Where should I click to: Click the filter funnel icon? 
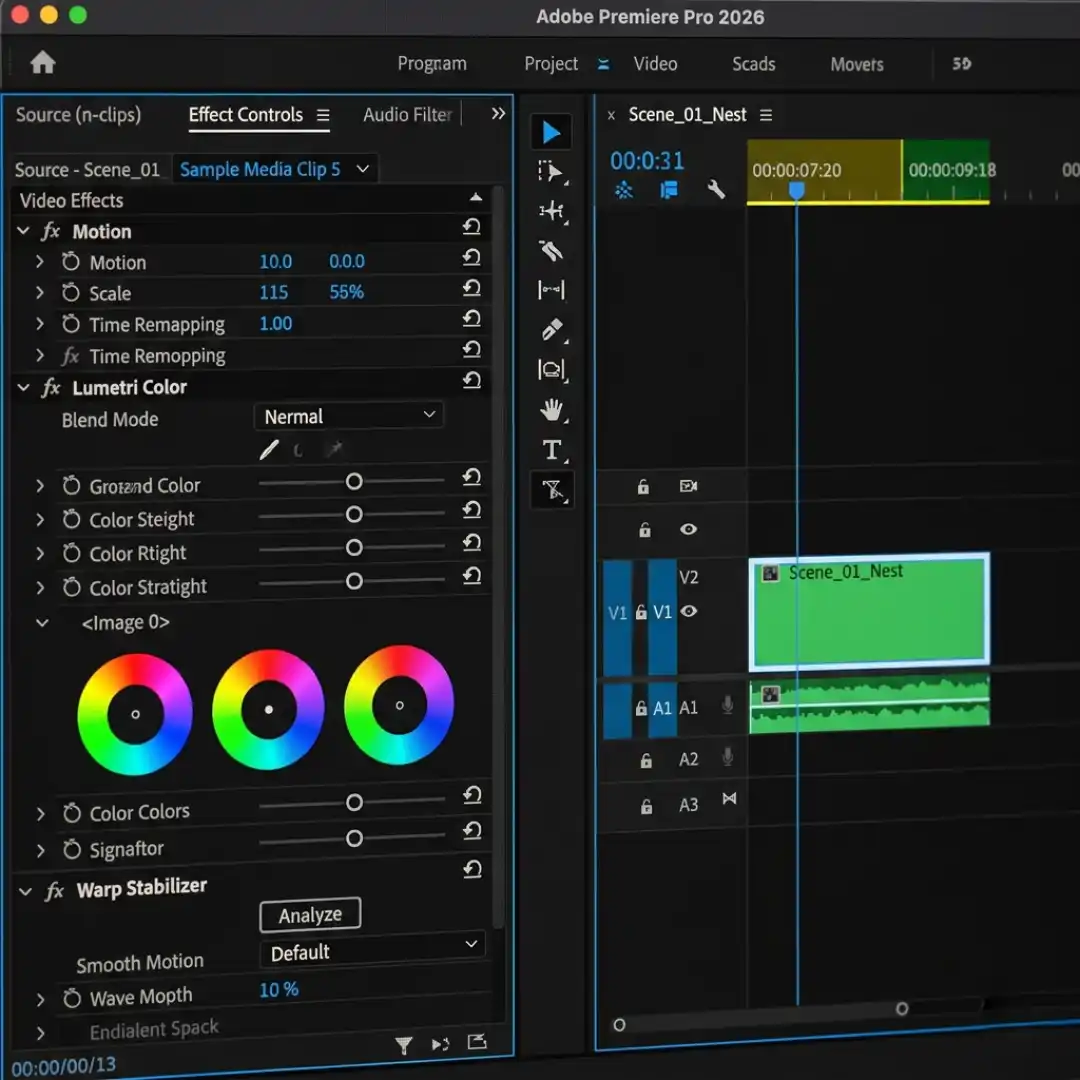pos(404,1046)
